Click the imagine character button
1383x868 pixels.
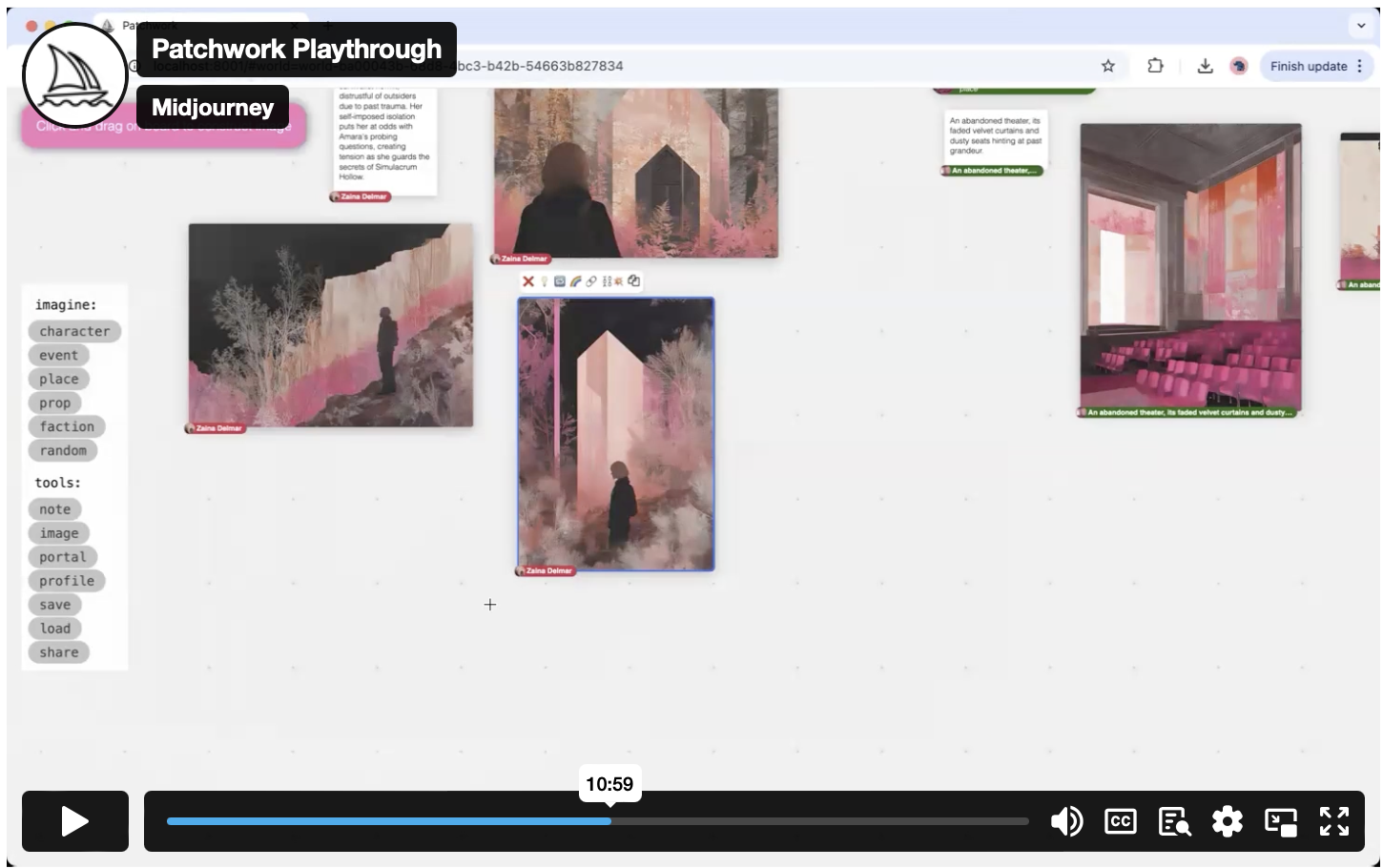click(74, 331)
